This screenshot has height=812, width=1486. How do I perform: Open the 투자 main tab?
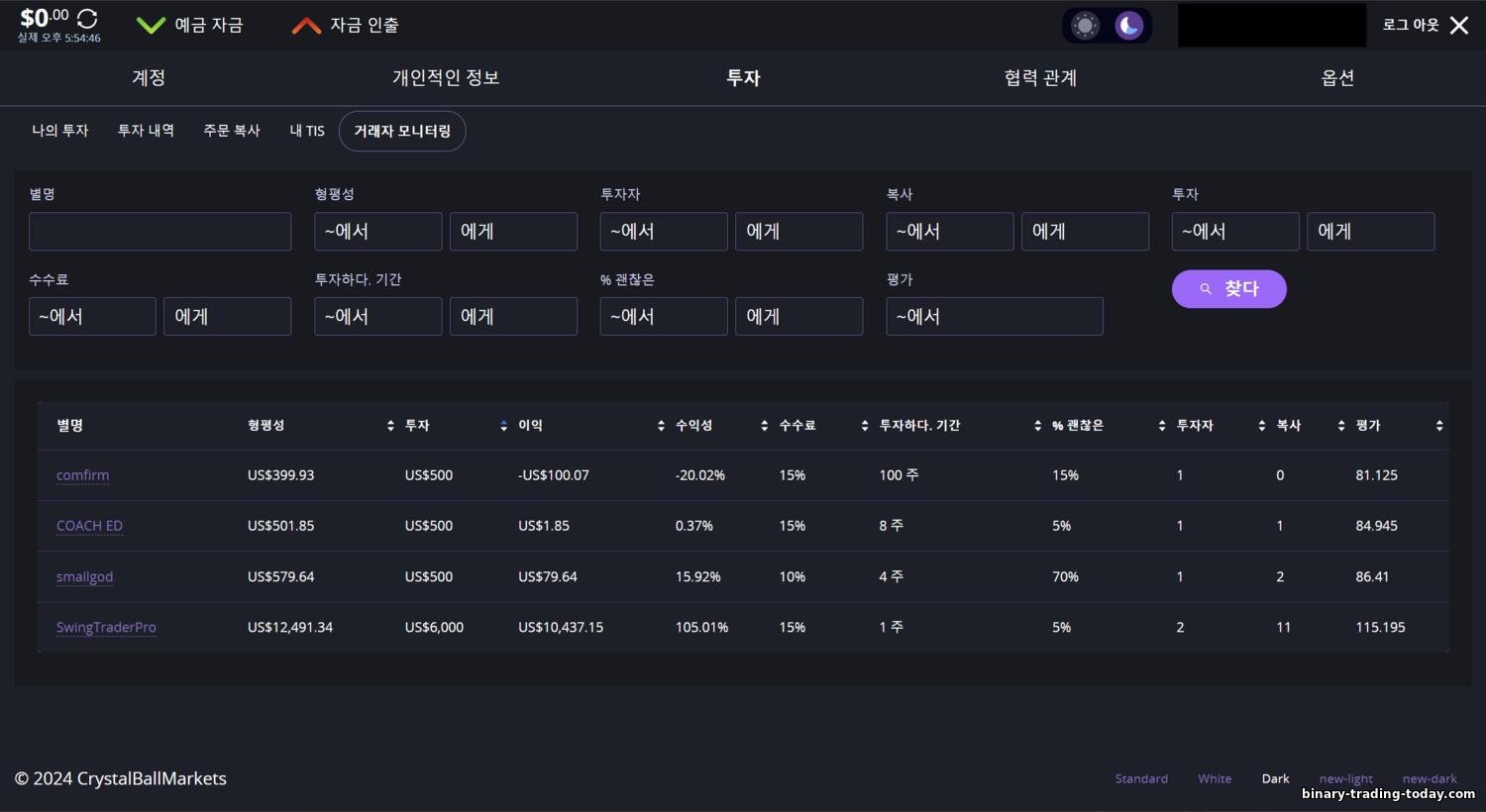coord(743,78)
